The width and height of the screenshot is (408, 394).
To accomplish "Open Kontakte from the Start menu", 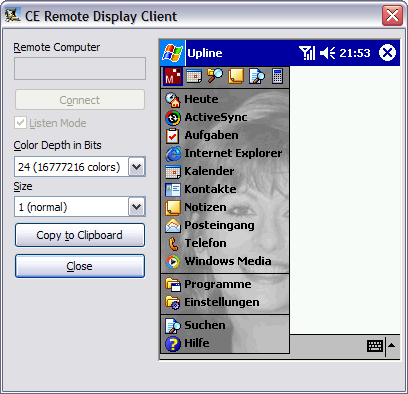I will click(x=225, y=189).
